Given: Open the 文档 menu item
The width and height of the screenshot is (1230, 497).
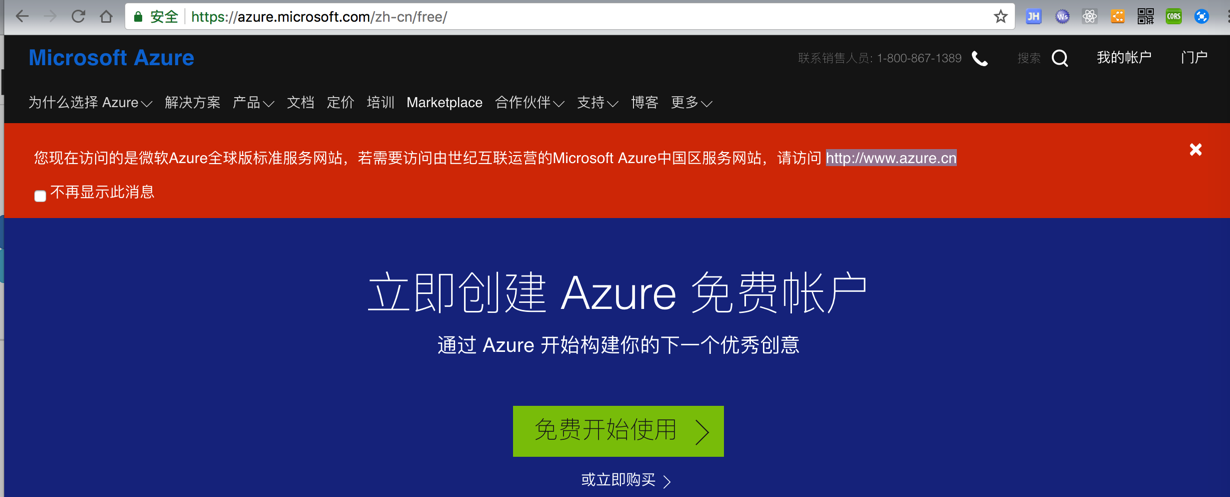Looking at the screenshot, I should pos(300,103).
